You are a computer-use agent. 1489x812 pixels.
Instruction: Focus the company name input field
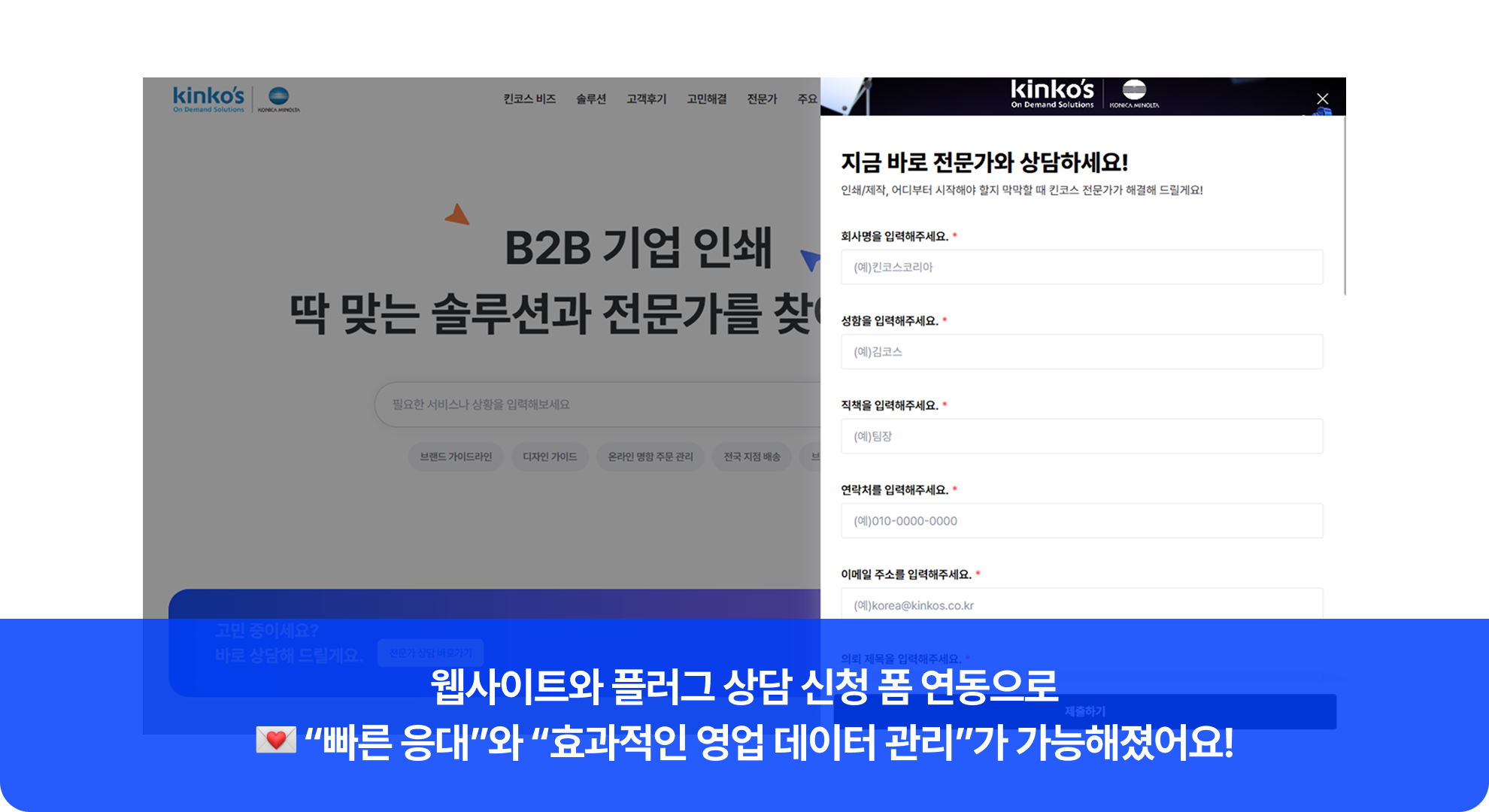click(x=1081, y=267)
